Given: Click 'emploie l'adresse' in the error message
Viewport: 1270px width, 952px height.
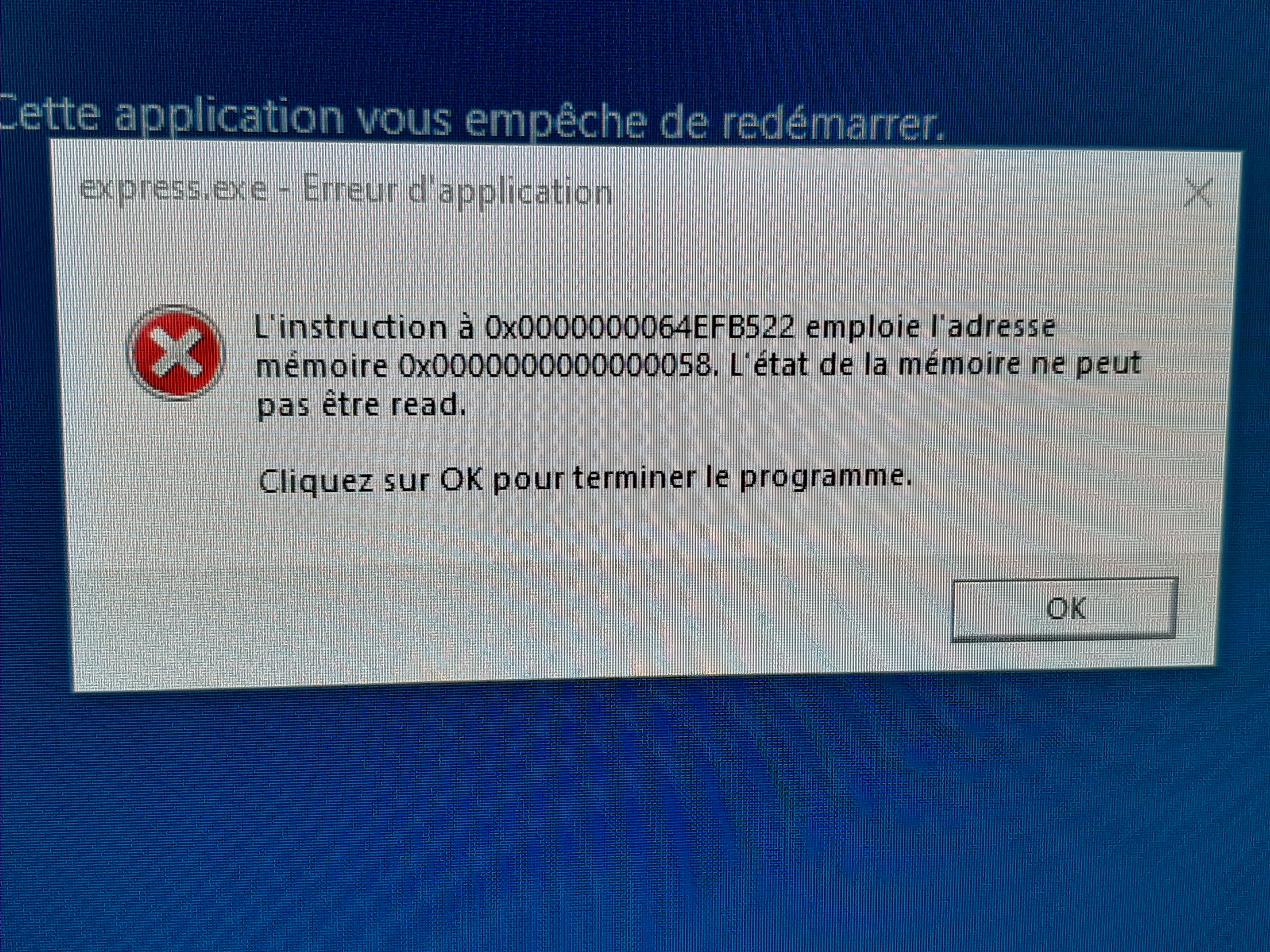Looking at the screenshot, I should coord(931,326).
